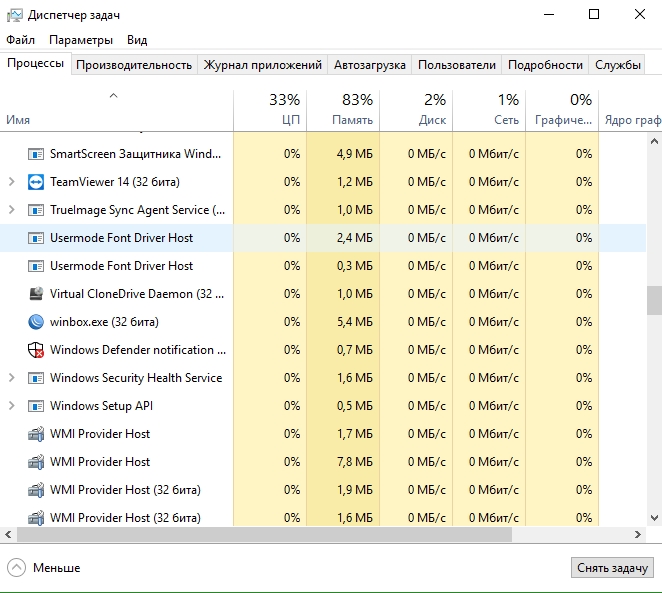
Task: Click the icon of Usermode Font Driver Host using 0,3 МБ
Action: point(36,266)
